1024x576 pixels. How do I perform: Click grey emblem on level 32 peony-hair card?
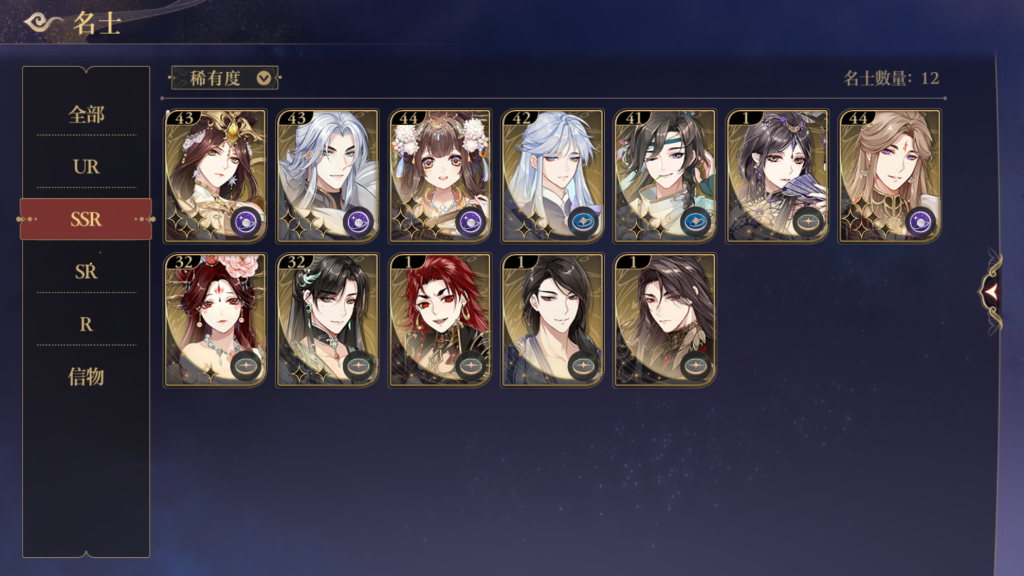coord(246,366)
